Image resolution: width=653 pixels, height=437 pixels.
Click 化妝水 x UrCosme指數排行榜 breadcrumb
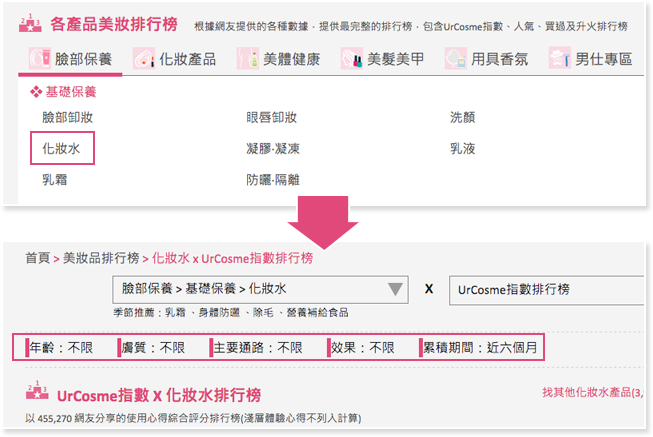coord(232,258)
